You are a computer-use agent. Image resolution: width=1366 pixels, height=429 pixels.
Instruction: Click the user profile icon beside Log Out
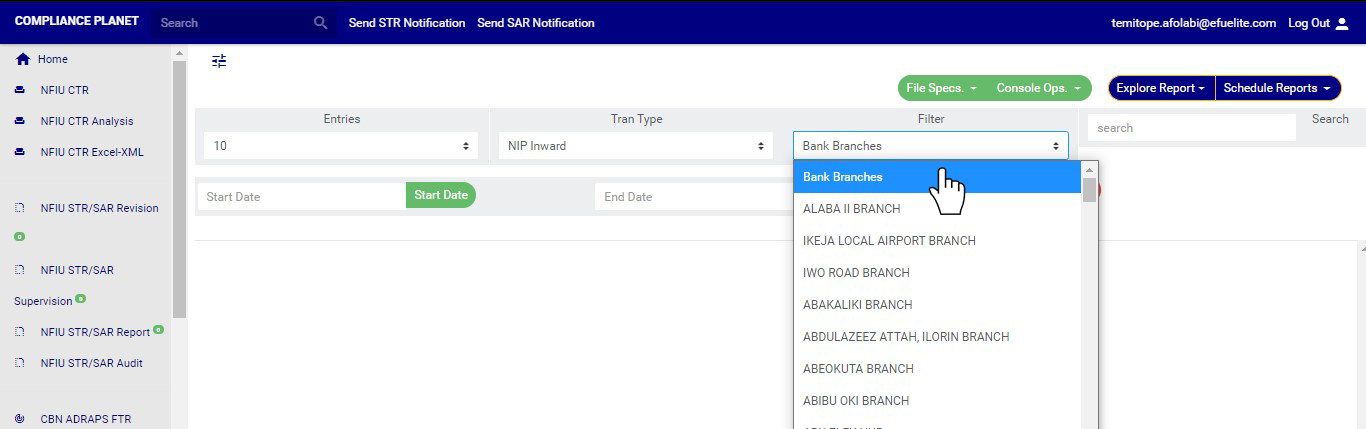tap(1342, 23)
